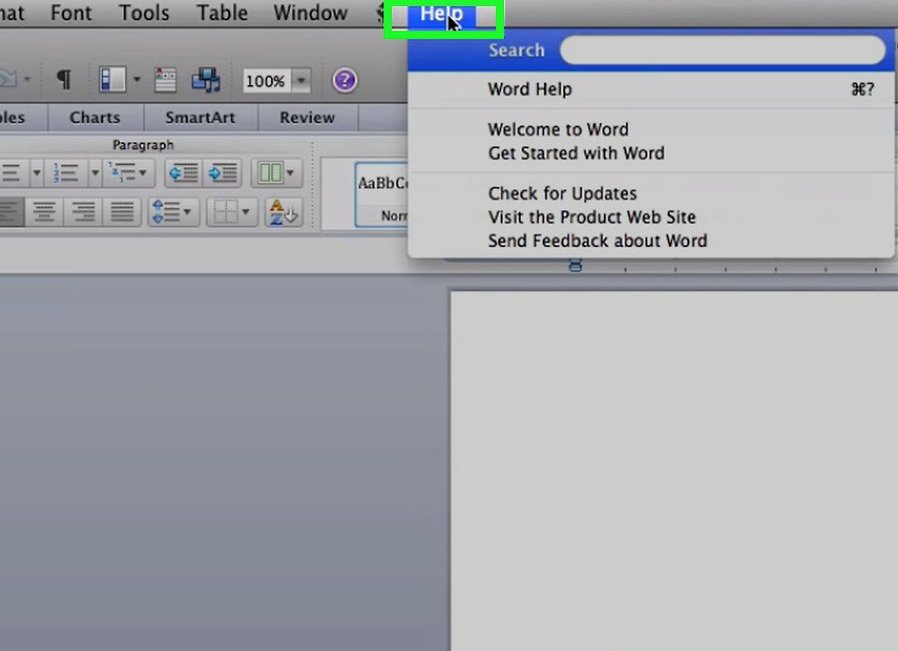The image size is (898, 651).
Task: Expand the columns dropdown arrow
Action: point(291,172)
